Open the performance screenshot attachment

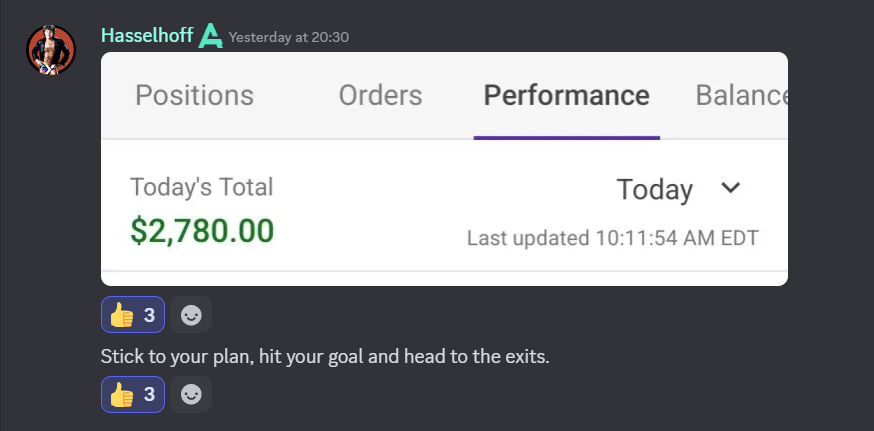click(444, 169)
